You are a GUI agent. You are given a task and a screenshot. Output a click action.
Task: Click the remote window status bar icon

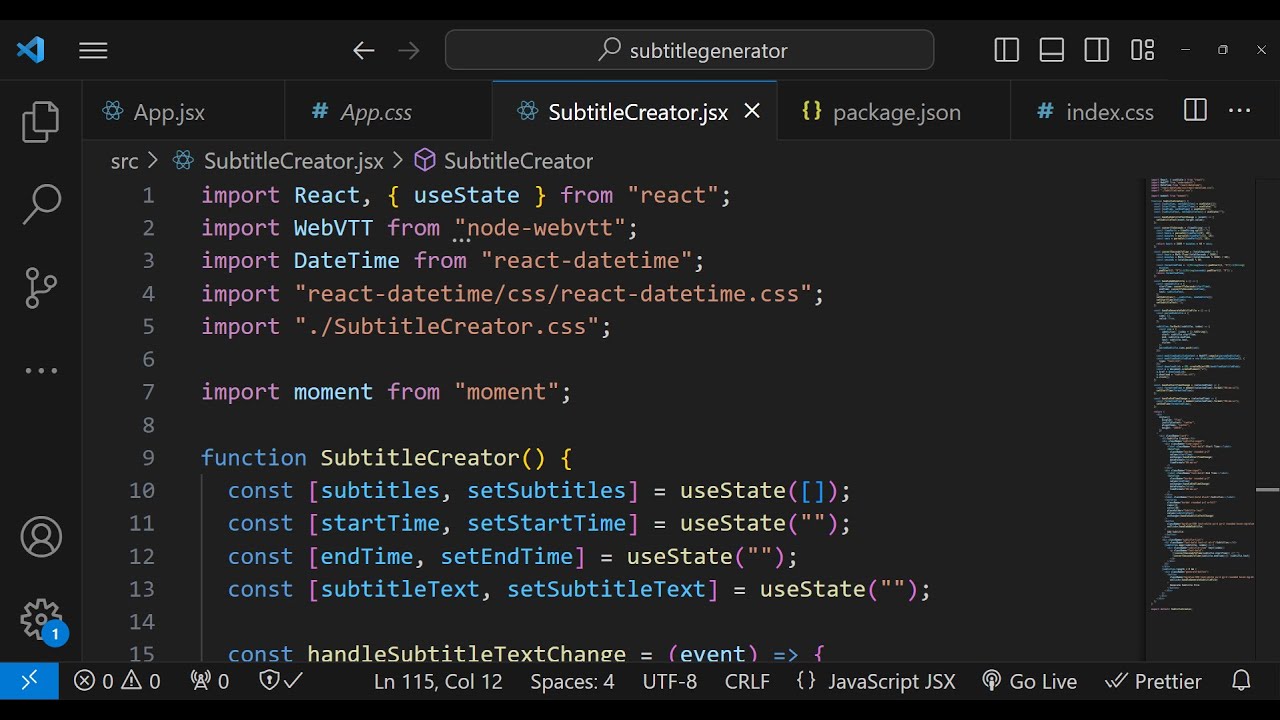[29, 681]
